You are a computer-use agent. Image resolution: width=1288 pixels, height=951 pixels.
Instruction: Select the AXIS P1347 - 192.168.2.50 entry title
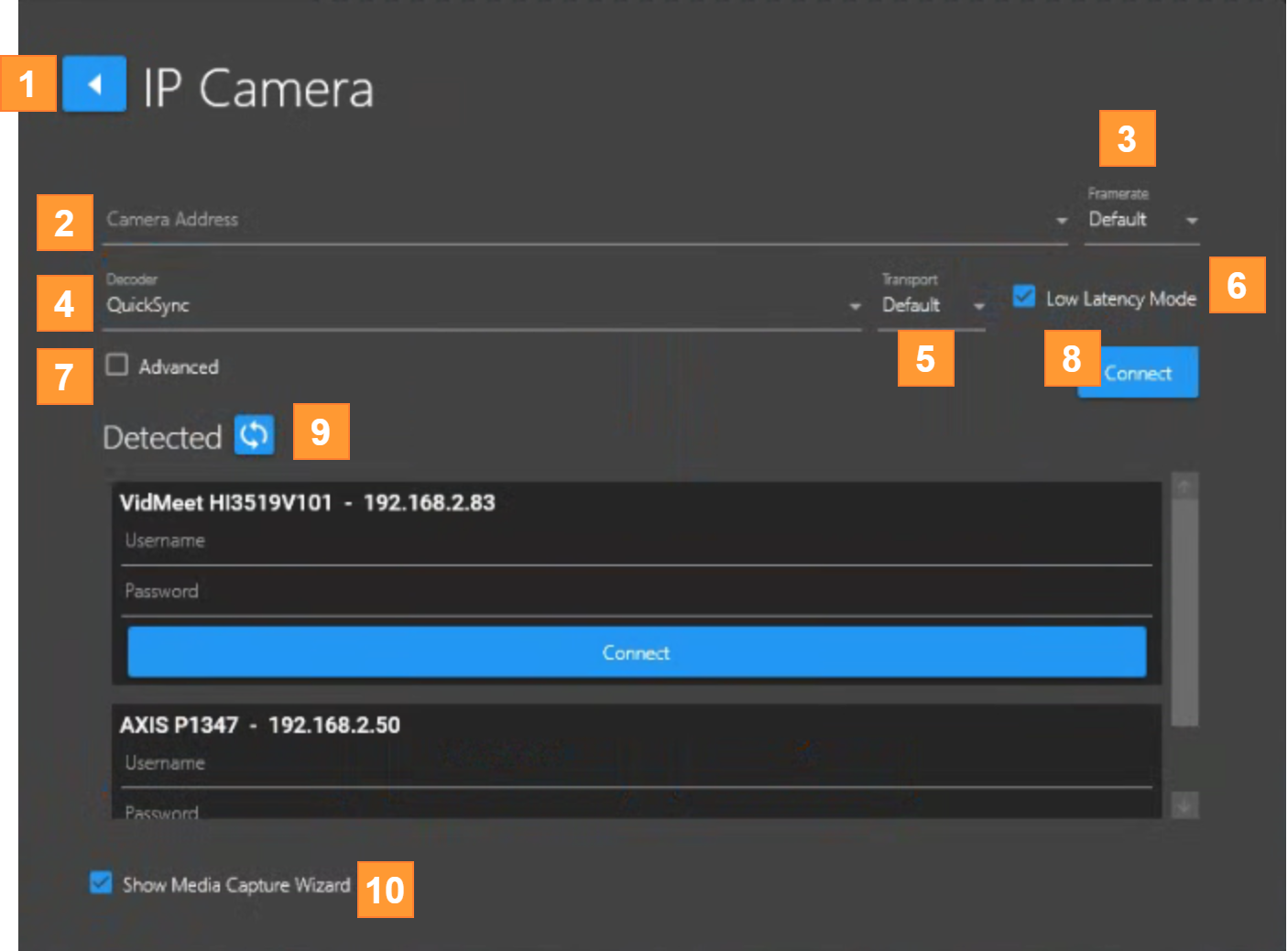click(260, 725)
